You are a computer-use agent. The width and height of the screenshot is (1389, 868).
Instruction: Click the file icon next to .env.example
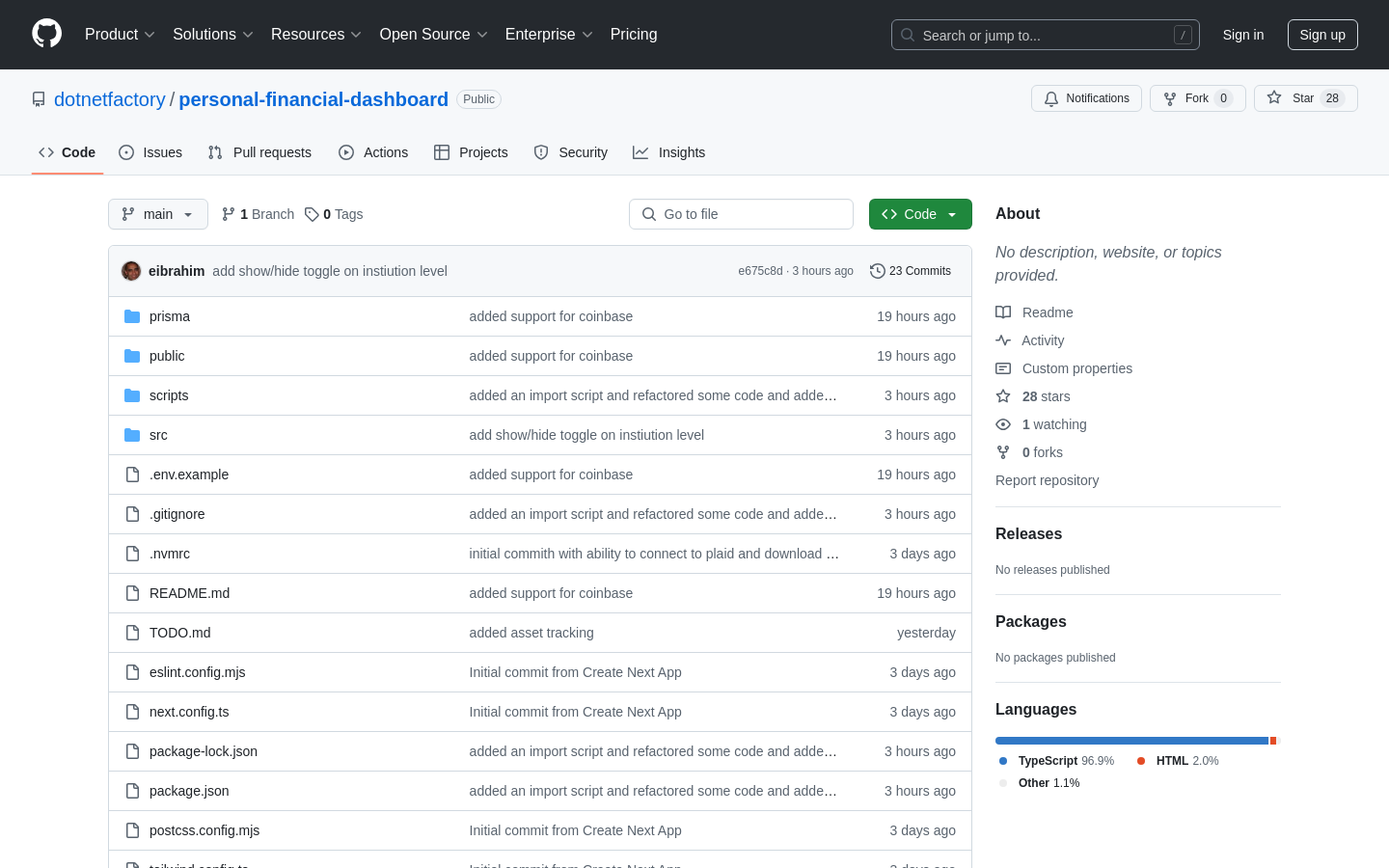(132, 475)
